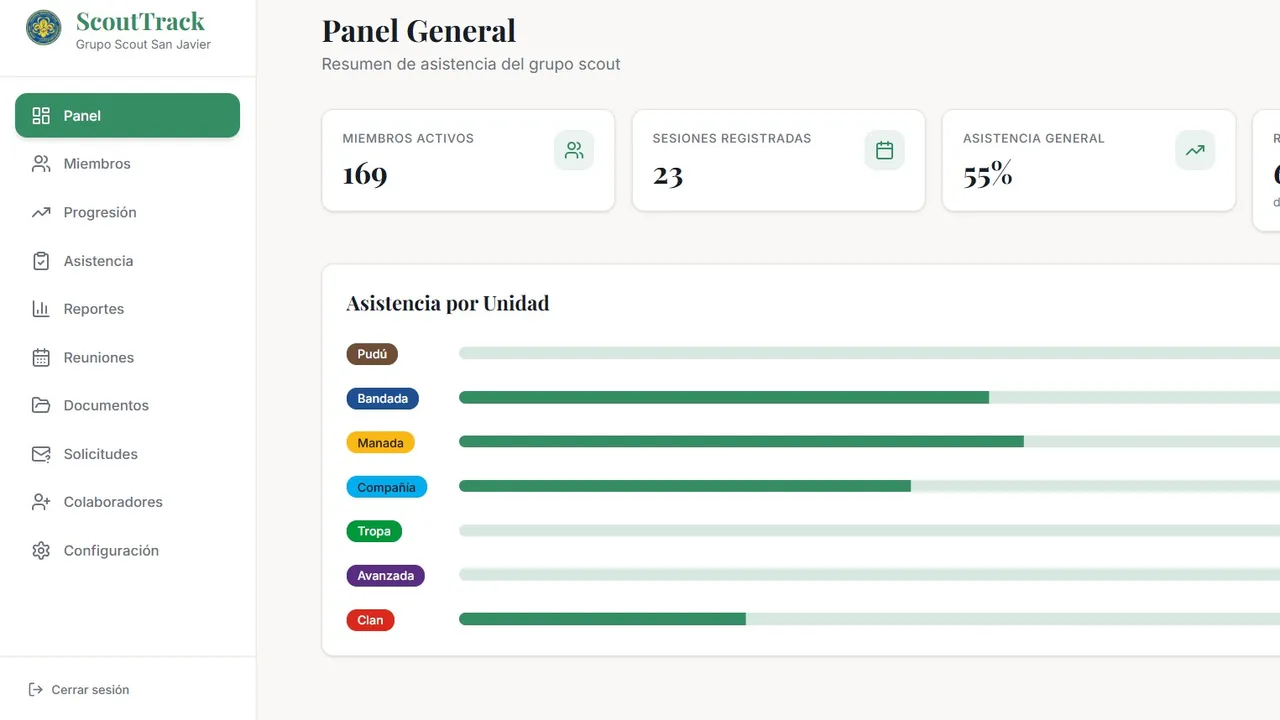Click the Asistencia clipboard-check icon
The width and height of the screenshot is (1280, 720).
(x=41, y=261)
